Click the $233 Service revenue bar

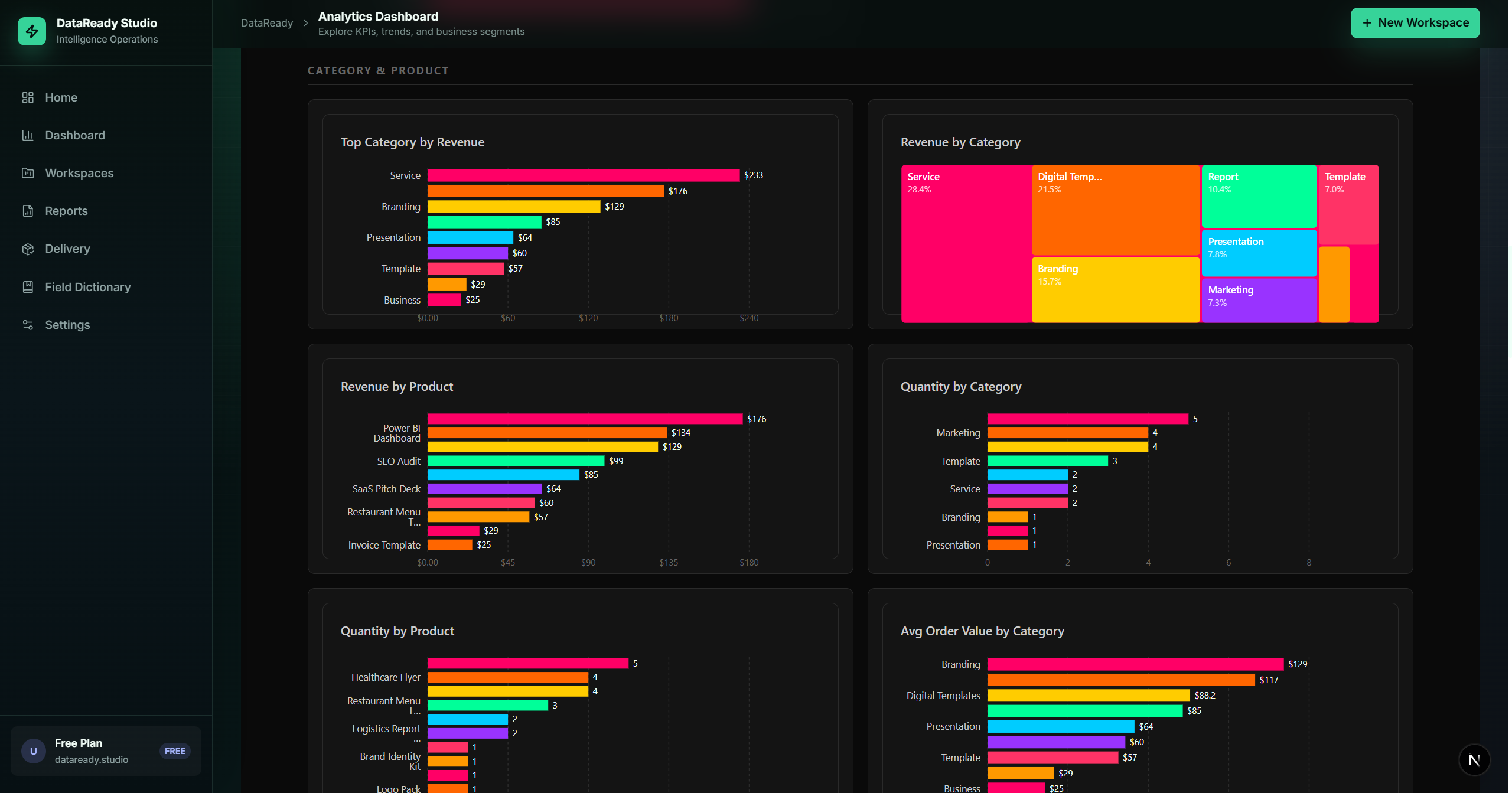coord(584,175)
